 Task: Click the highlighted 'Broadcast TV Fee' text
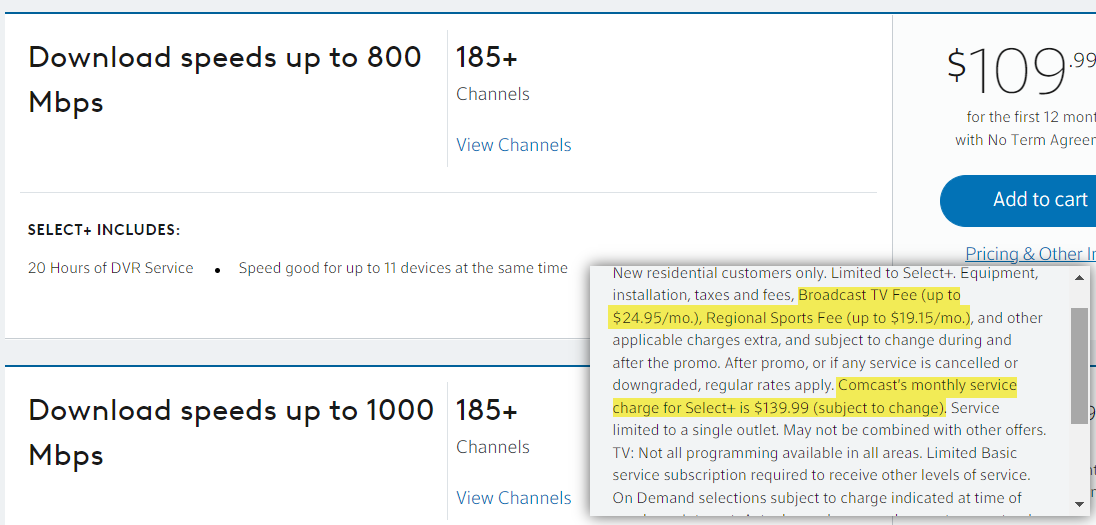879,296
